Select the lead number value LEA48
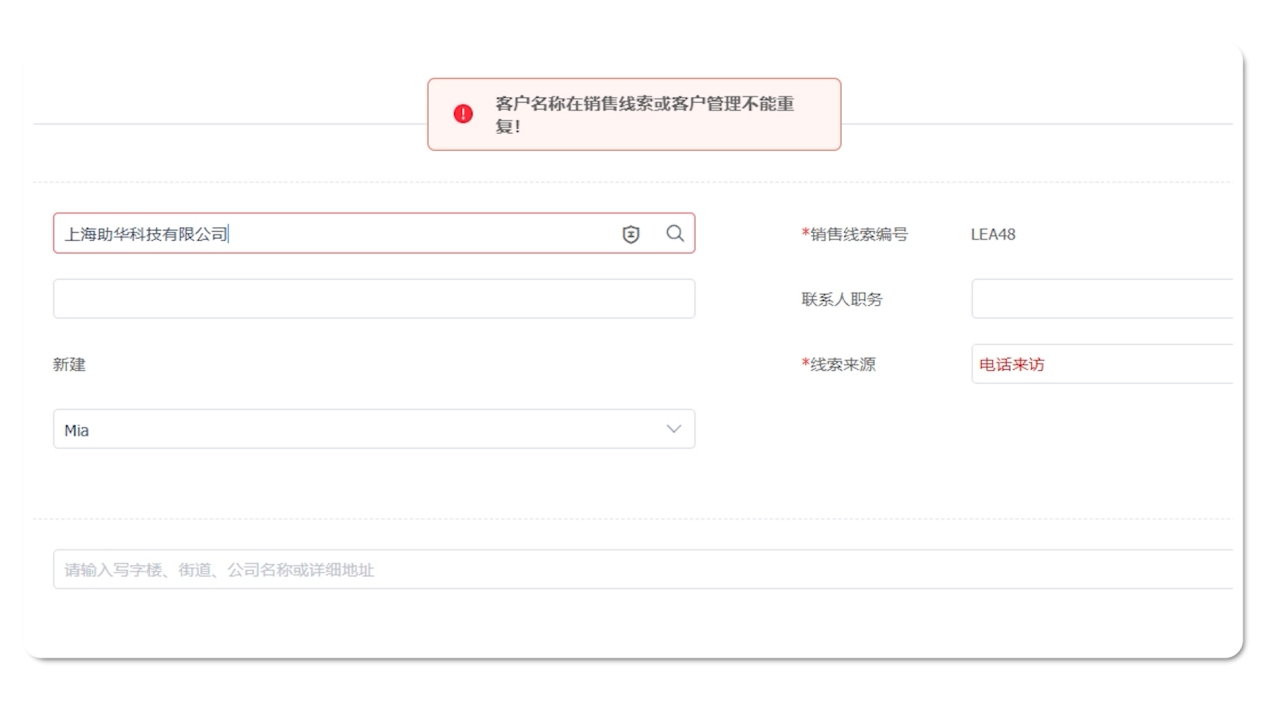This screenshot has width=1267, height=713. [993, 235]
